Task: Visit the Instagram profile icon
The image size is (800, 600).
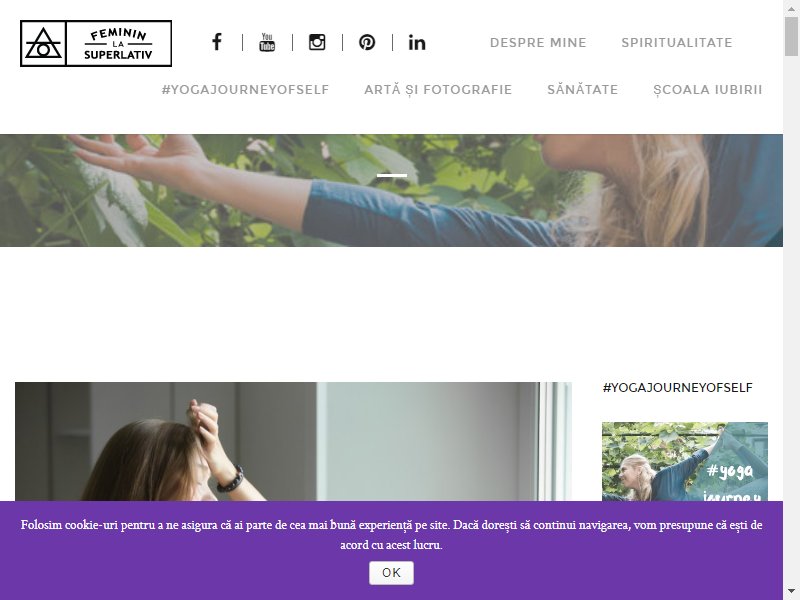Action: coord(317,42)
